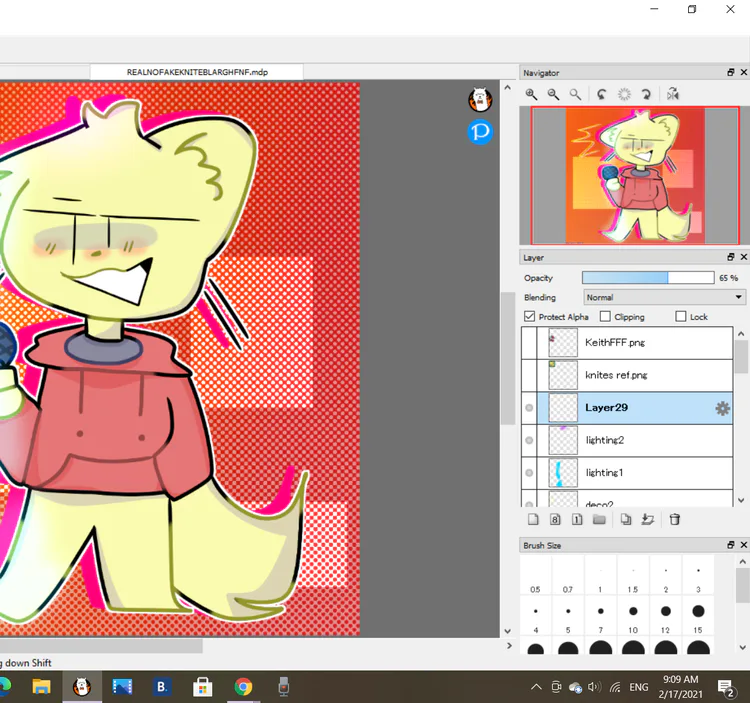
Task: Duplicate the selected layer
Action: click(626, 519)
